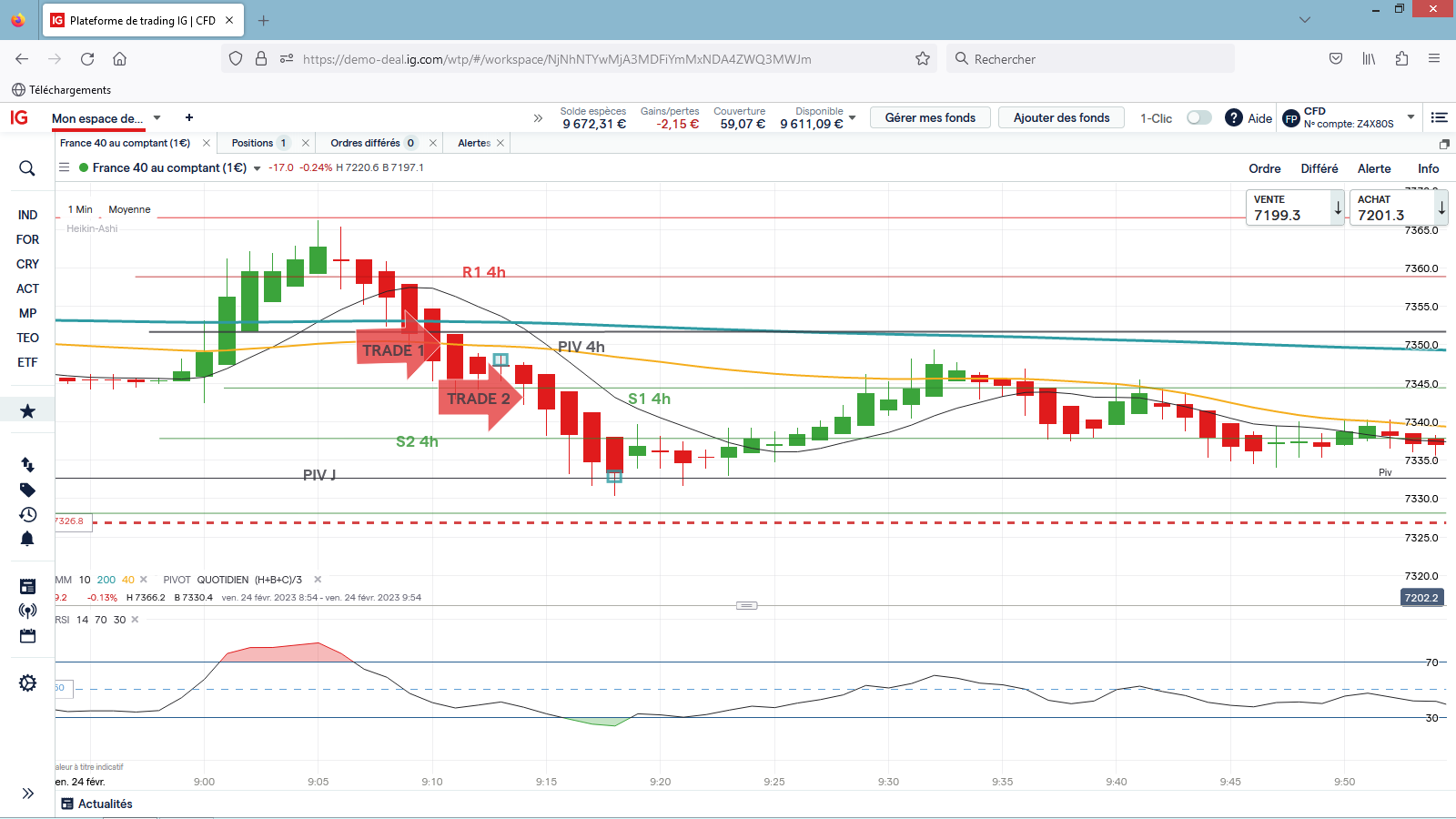Open chart hamburger menu
The height and width of the screenshot is (819, 1456).
pyautogui.click(x=64, y=167)
